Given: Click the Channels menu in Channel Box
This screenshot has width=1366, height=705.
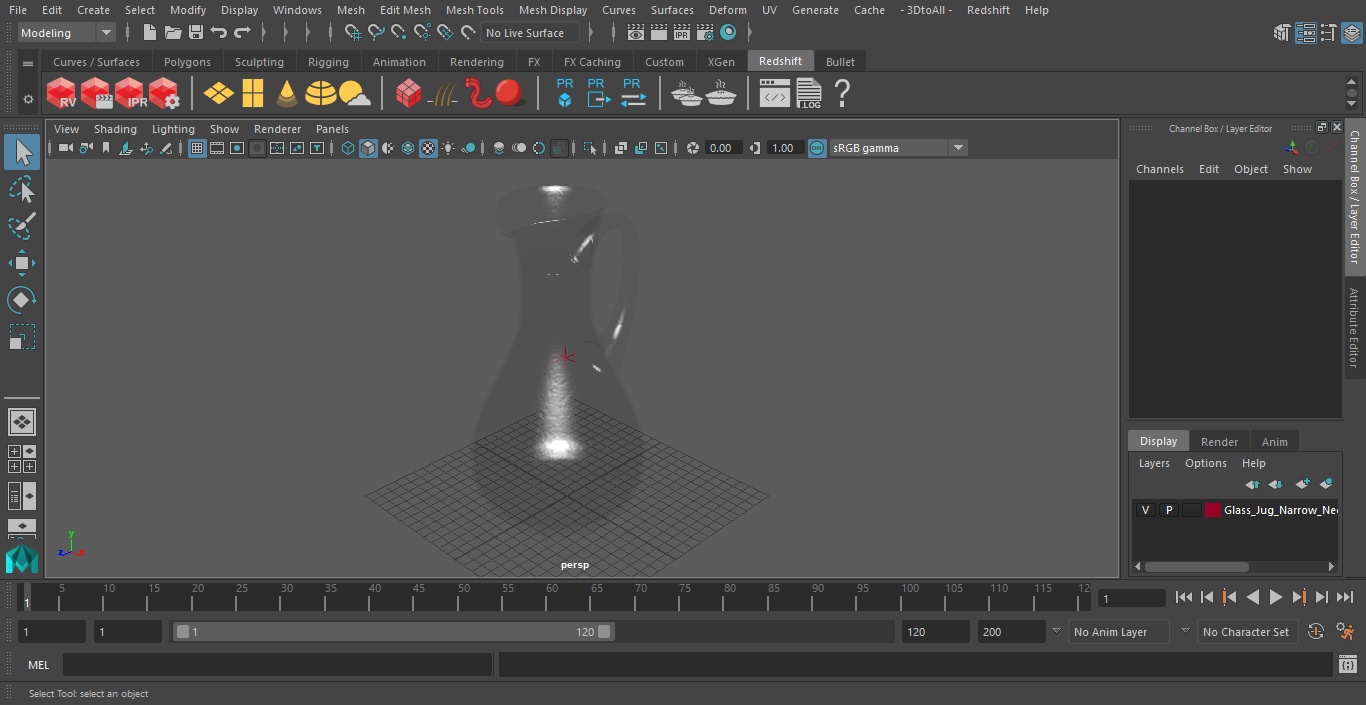Looking at the screenshot, I should coord(1159,169).
